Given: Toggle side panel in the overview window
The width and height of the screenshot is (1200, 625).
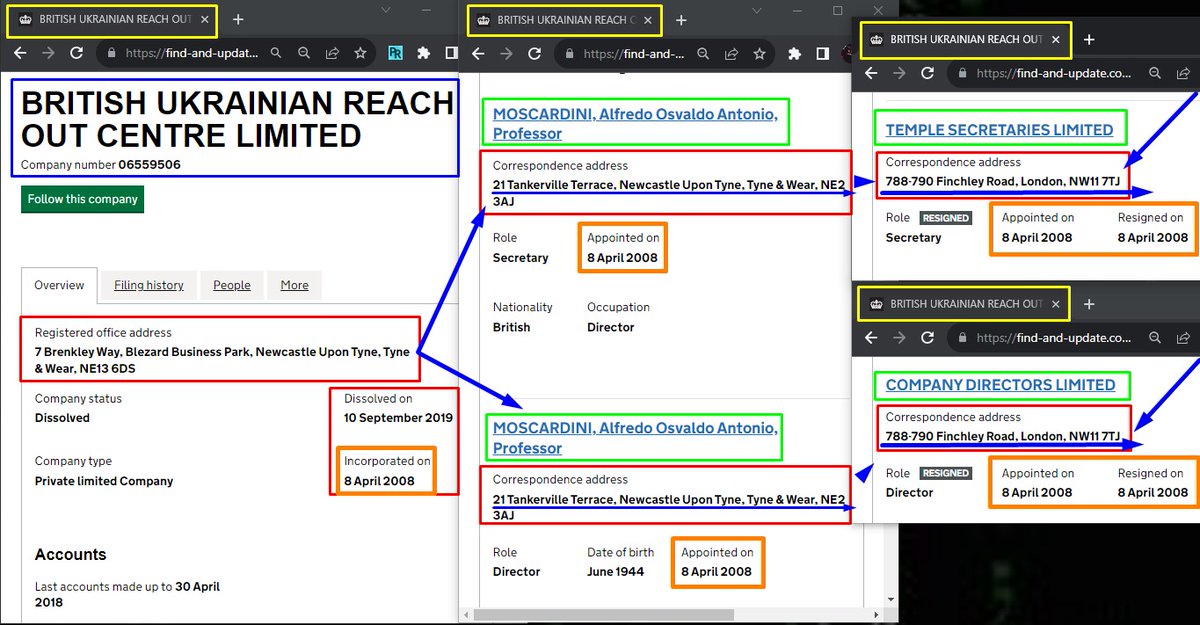Looking at the screenshot, I should [451, 54].
